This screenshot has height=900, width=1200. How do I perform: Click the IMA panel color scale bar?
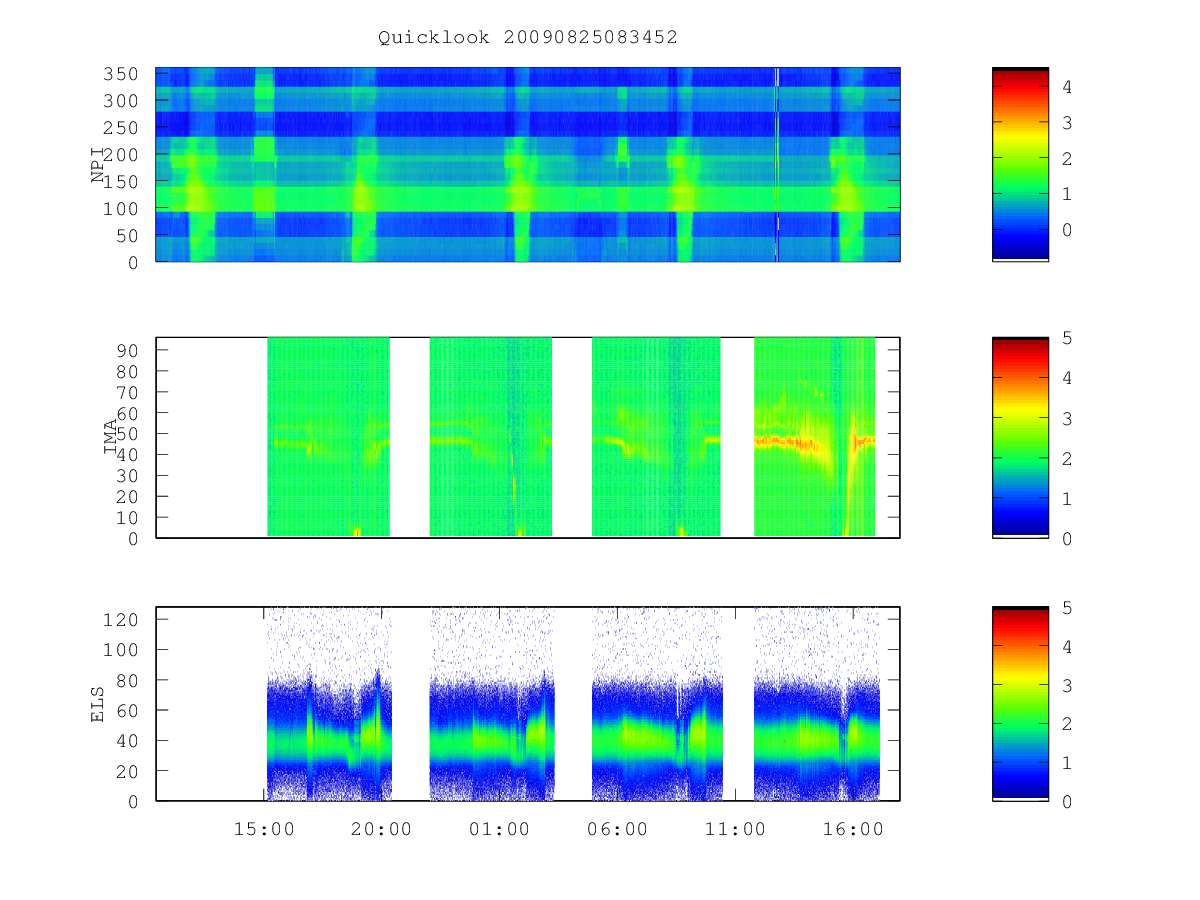[1020, 438]
